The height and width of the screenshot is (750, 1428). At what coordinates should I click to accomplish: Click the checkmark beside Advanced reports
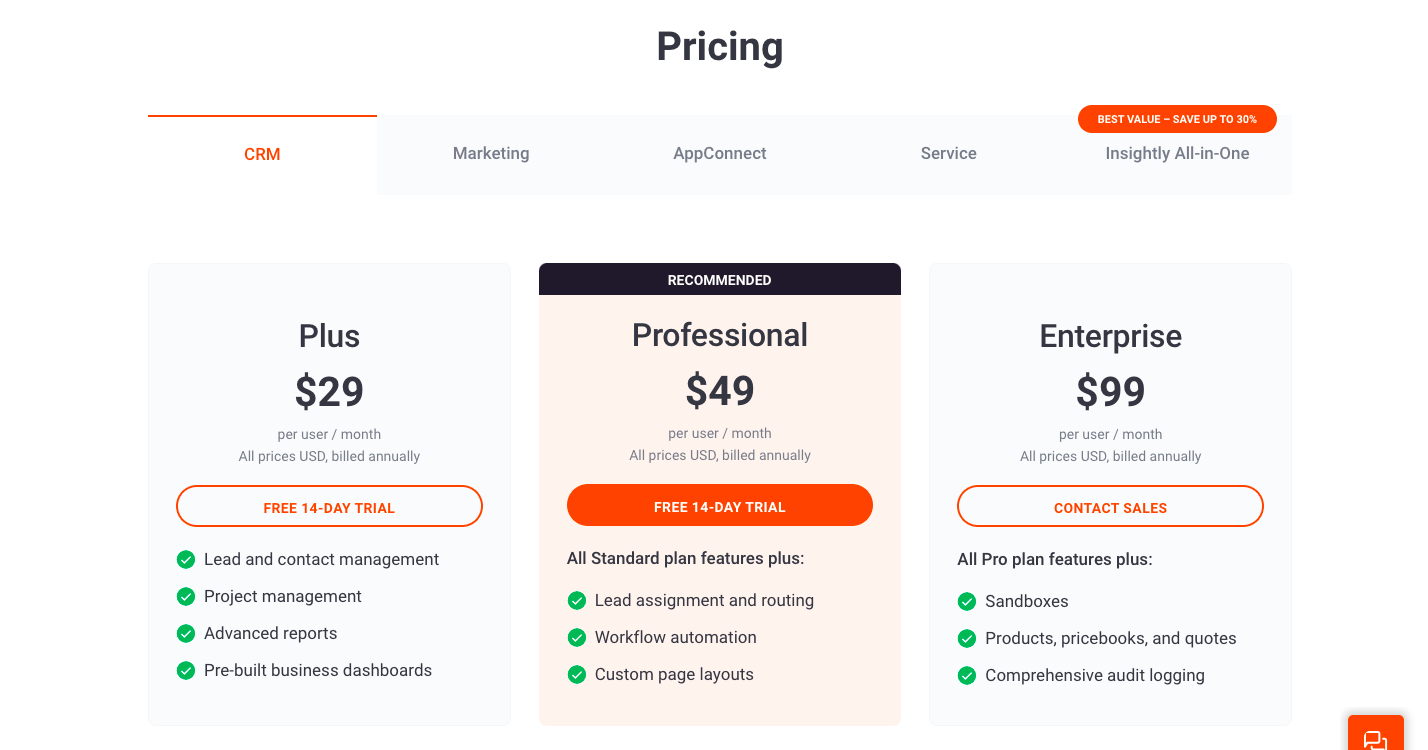[x=186, y=633]
